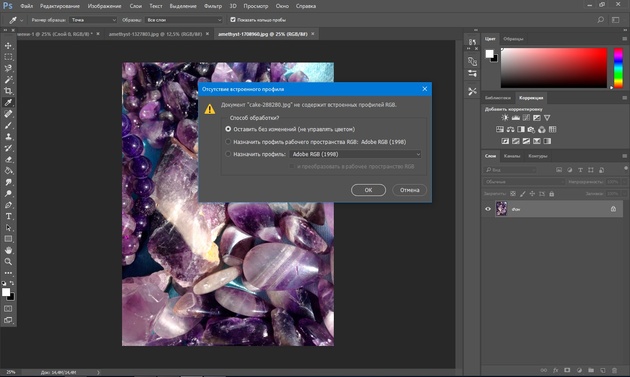Switch to the Каналы tab
The width and height of the screenshot is (630, 377).
tap(511, 156)
